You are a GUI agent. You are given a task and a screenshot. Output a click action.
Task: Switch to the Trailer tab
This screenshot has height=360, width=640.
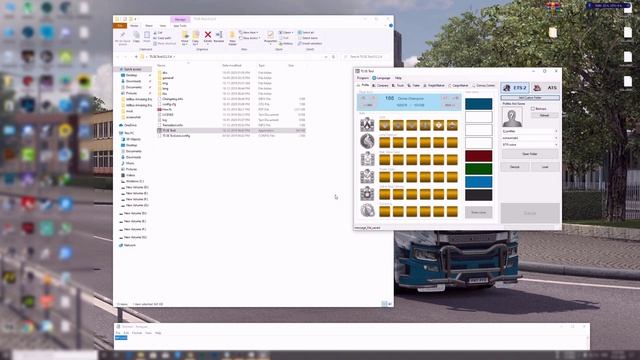click(x=413, y=85)
